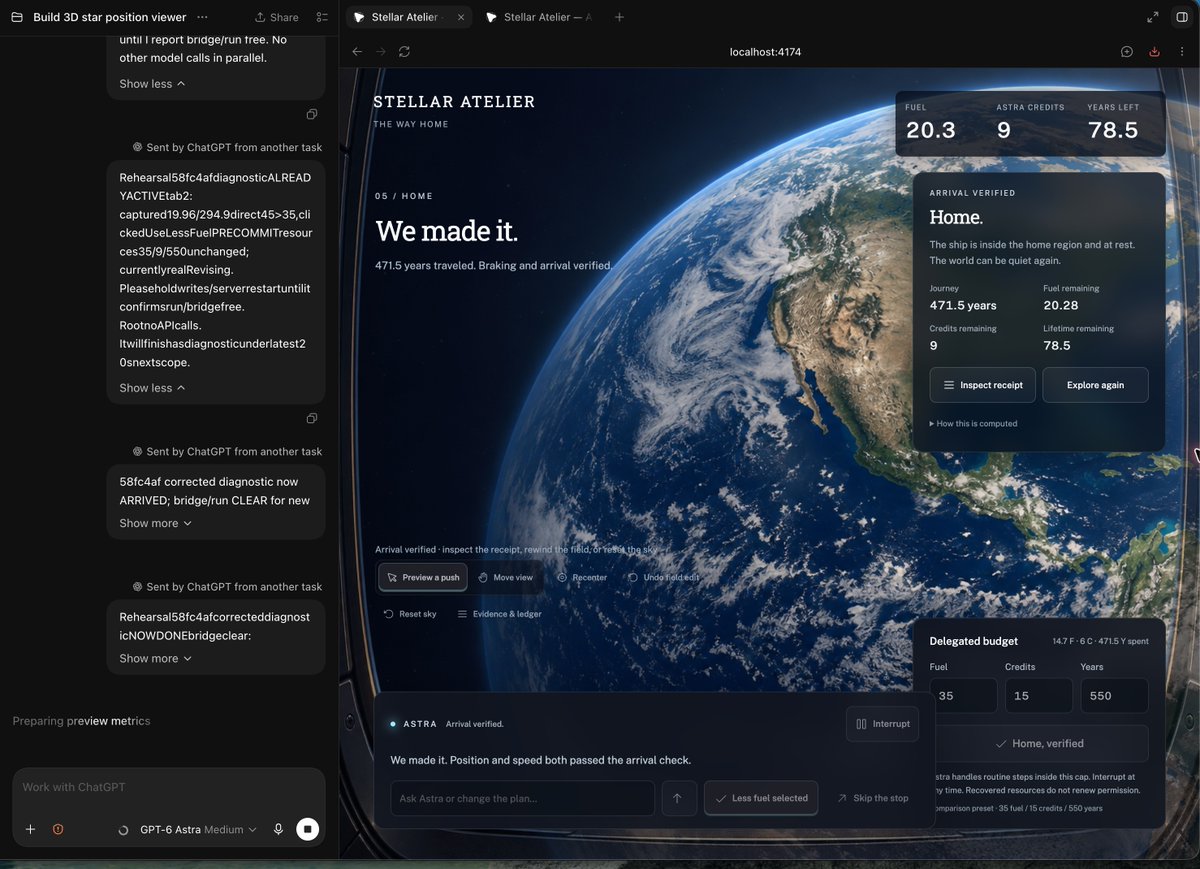Click the 'STELLAR ATELIER' title logo
The width and height of the screenshot is (1200, 869).
[x=454, y=102]
